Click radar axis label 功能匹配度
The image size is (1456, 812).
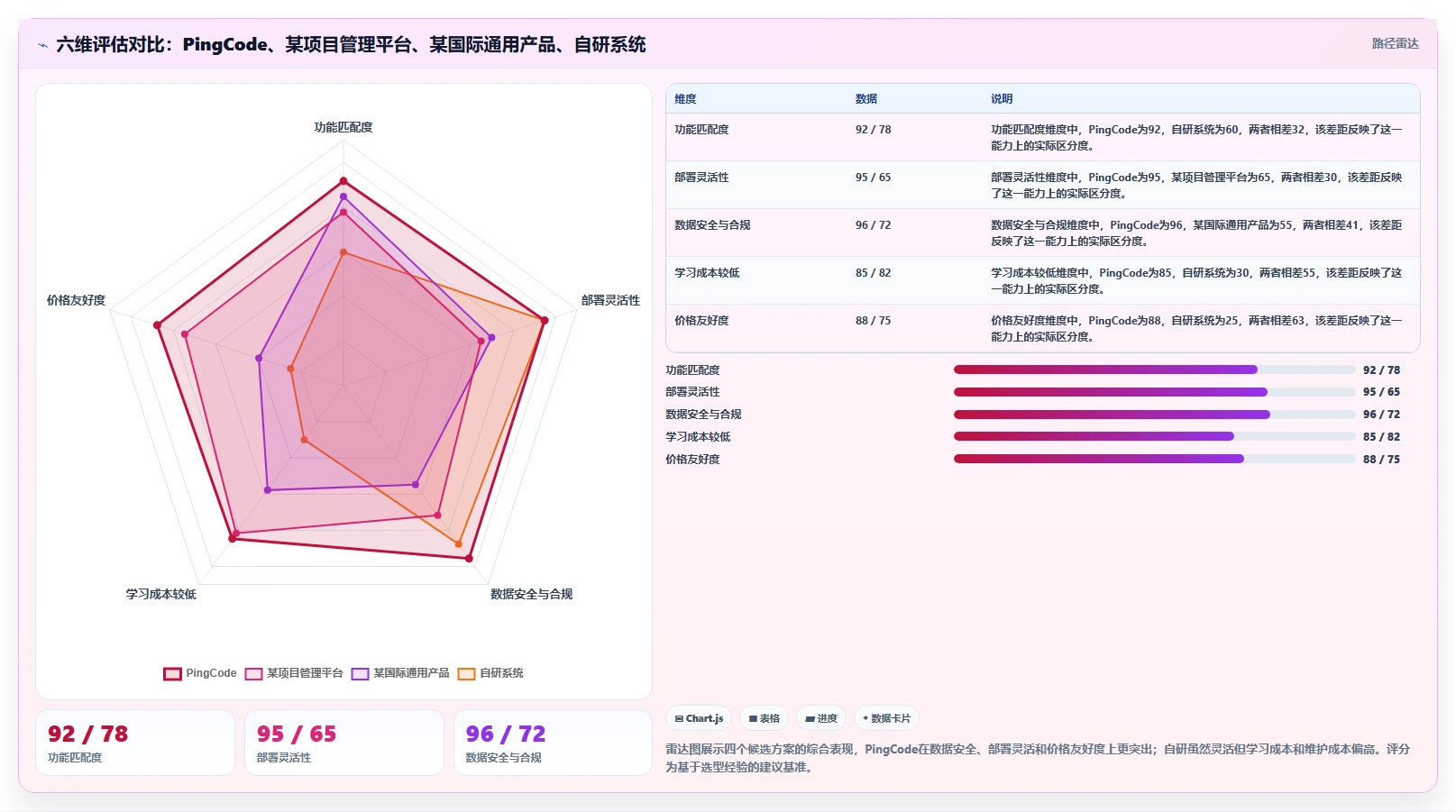click(343, 127)
